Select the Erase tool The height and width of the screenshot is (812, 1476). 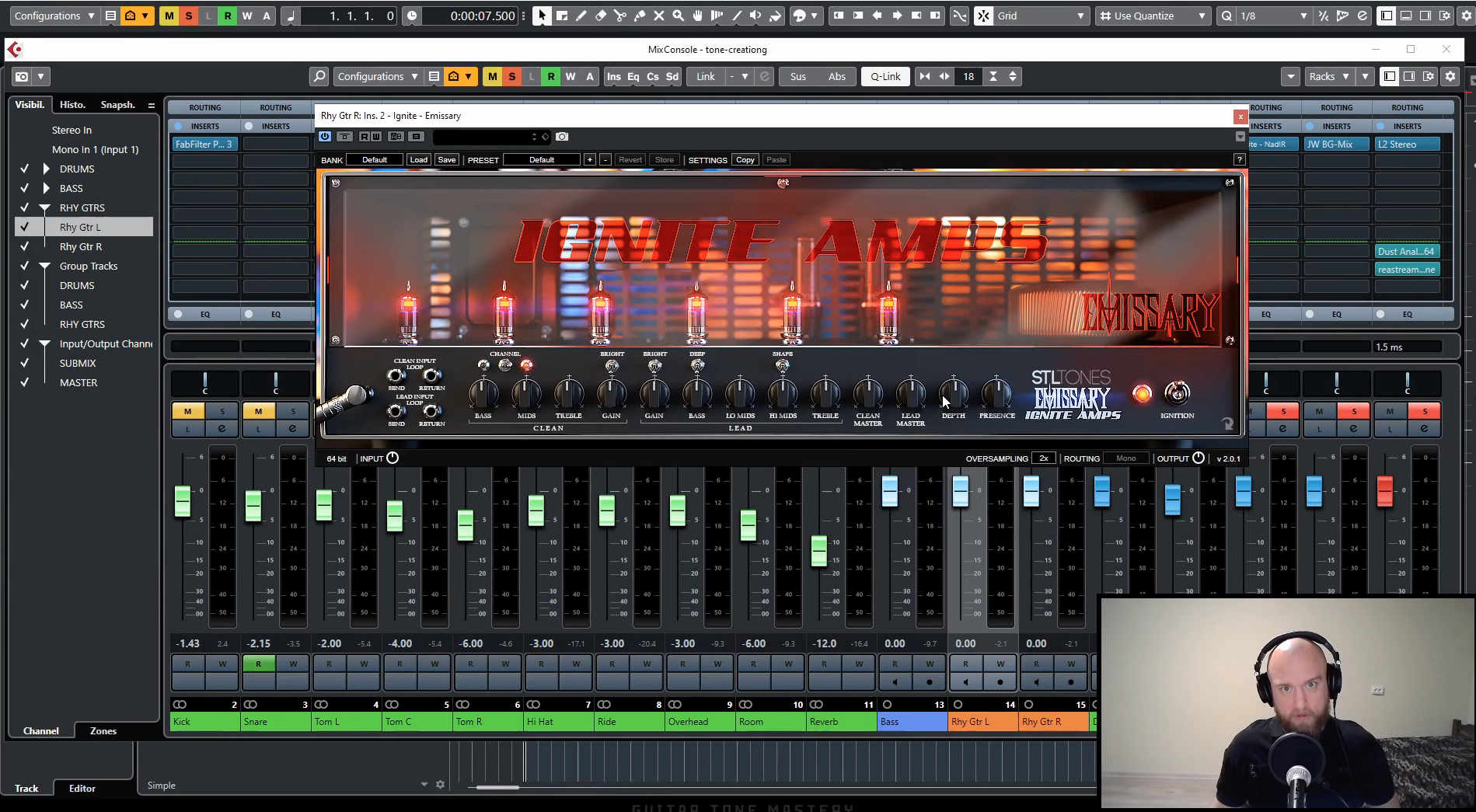coord(600,16)
